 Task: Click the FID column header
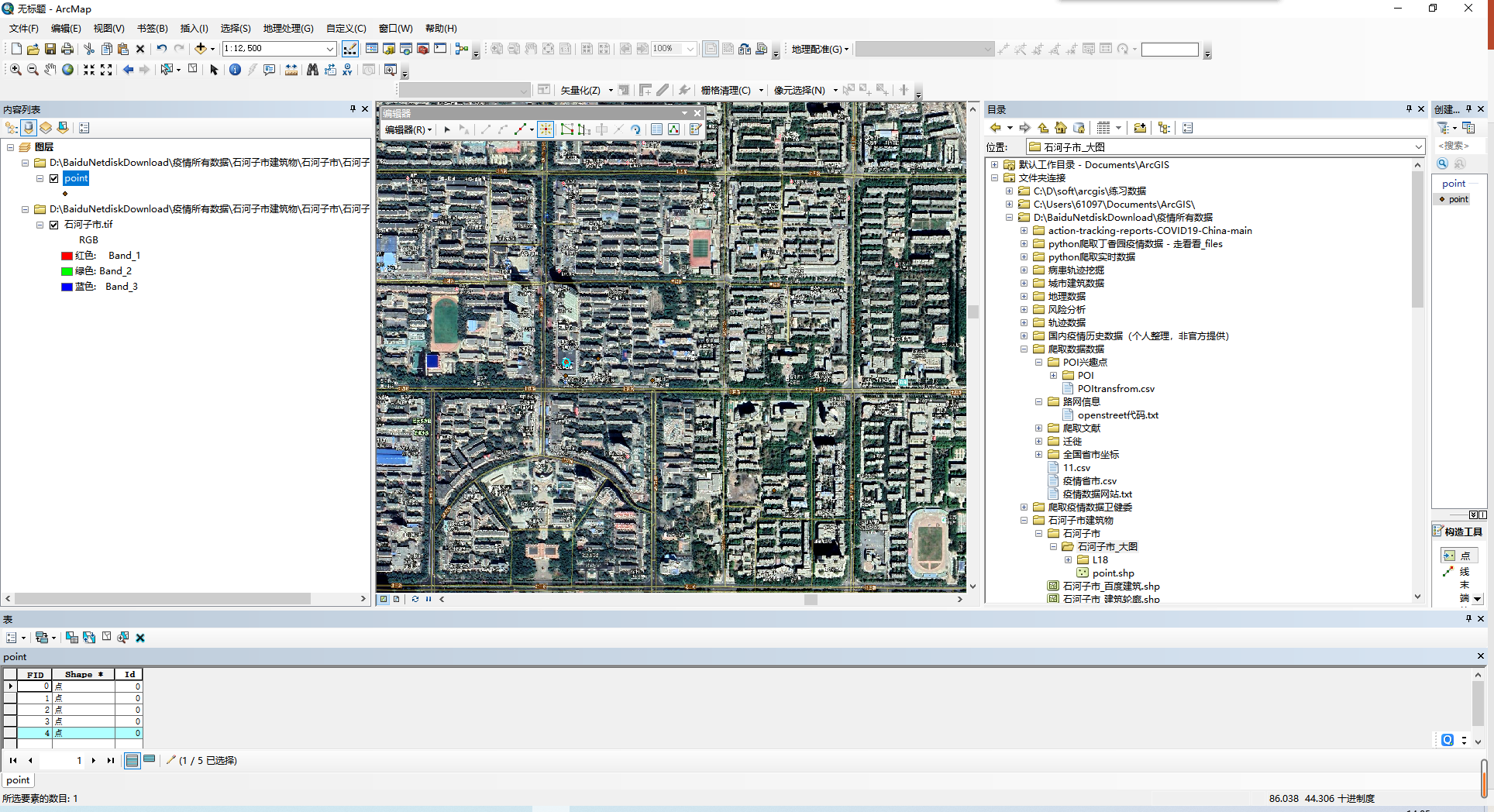[35, 675]
